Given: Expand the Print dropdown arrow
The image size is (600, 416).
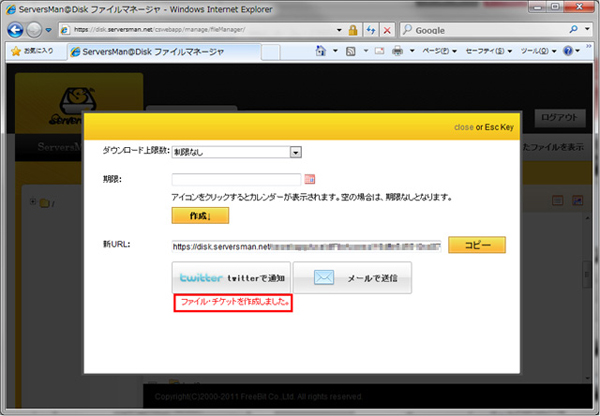Looking at the screenshot, I should click(x=412, y=51).
